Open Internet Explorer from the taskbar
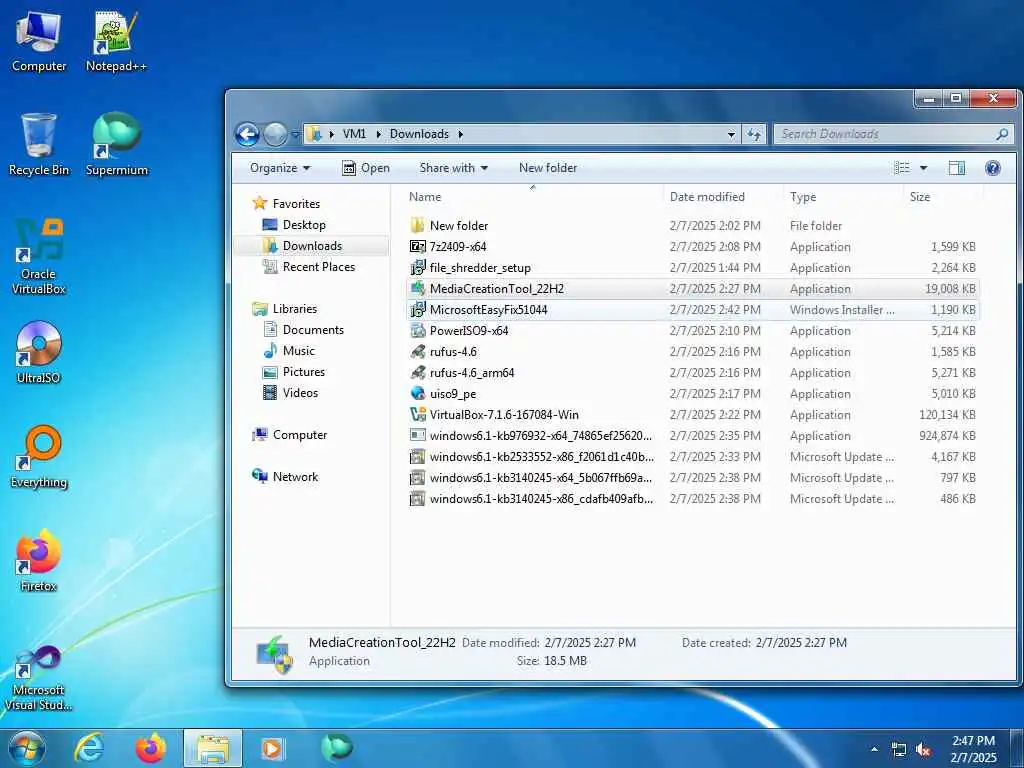The image size is (1024, 768). 88,748
